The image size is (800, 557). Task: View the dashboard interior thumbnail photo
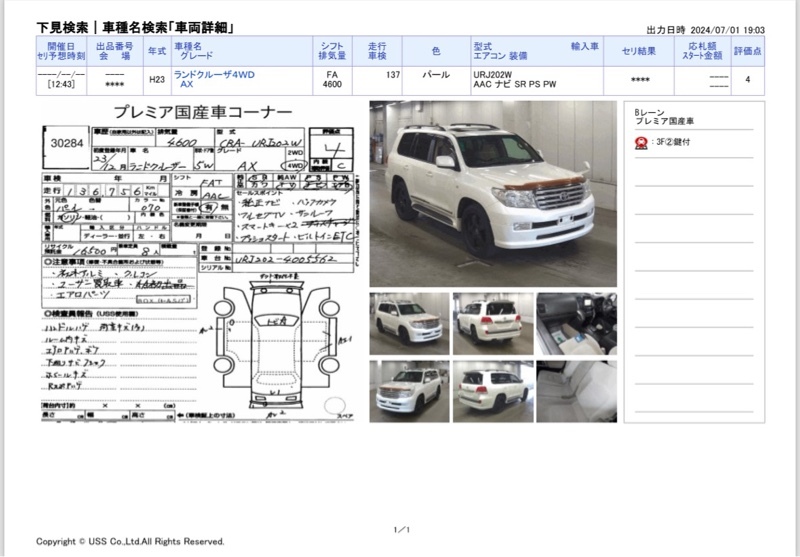(577, 324)
